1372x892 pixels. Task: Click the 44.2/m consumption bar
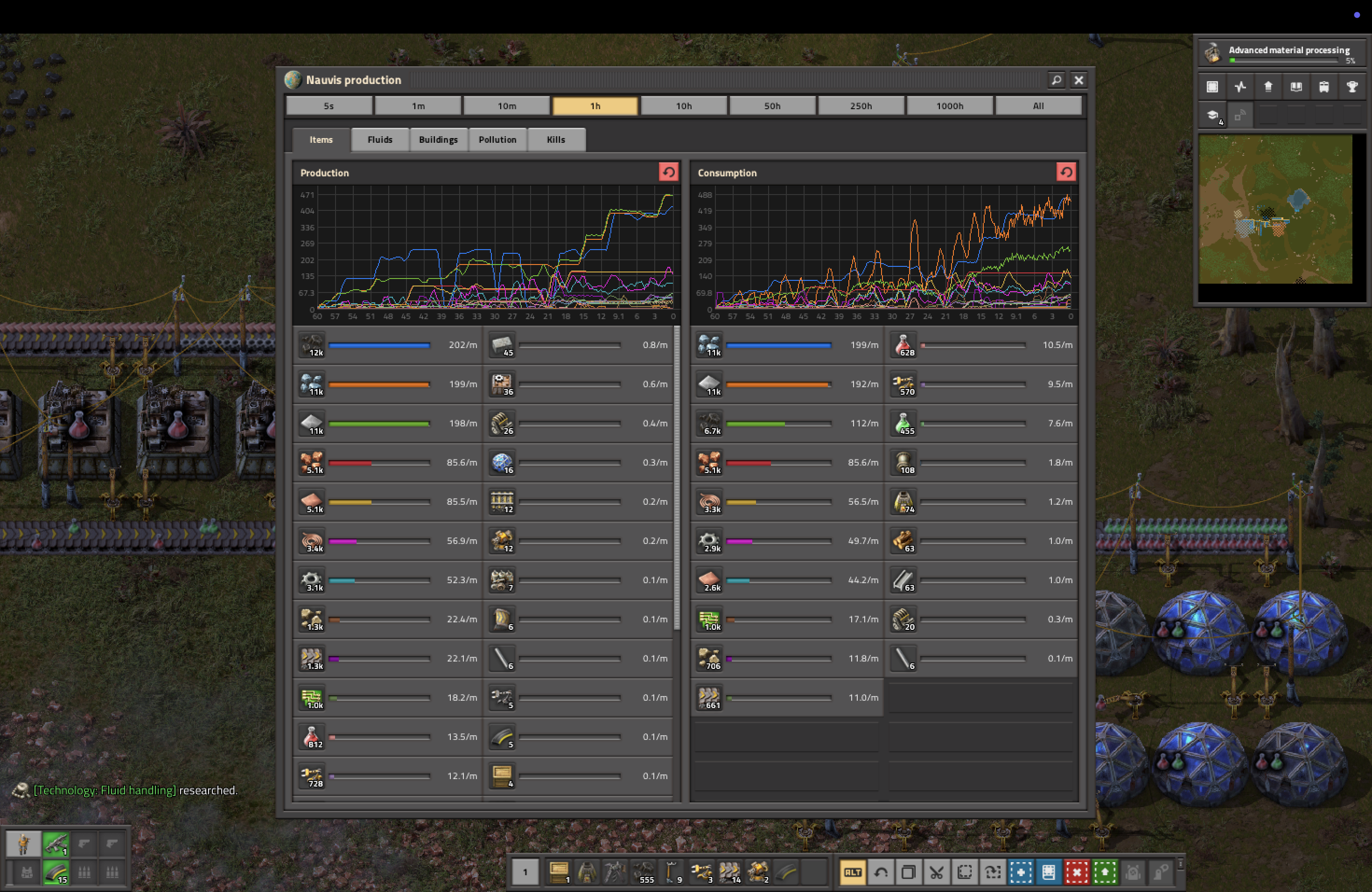pos(778,580)
